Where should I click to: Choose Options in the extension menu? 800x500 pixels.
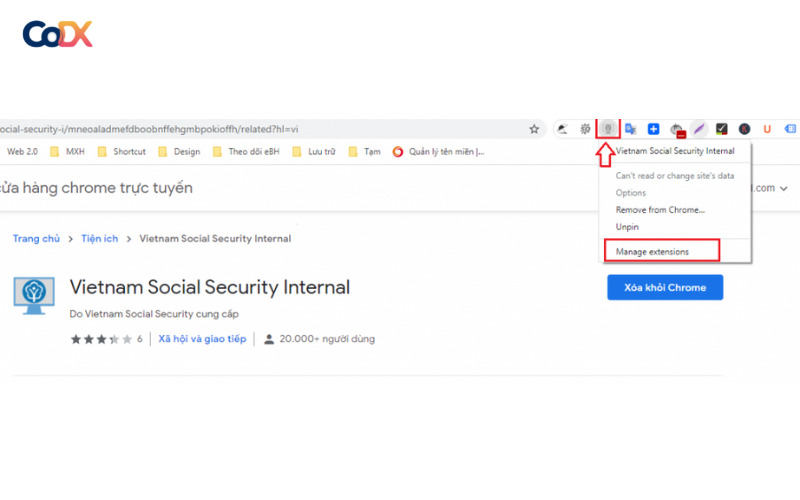click(631, 193)
